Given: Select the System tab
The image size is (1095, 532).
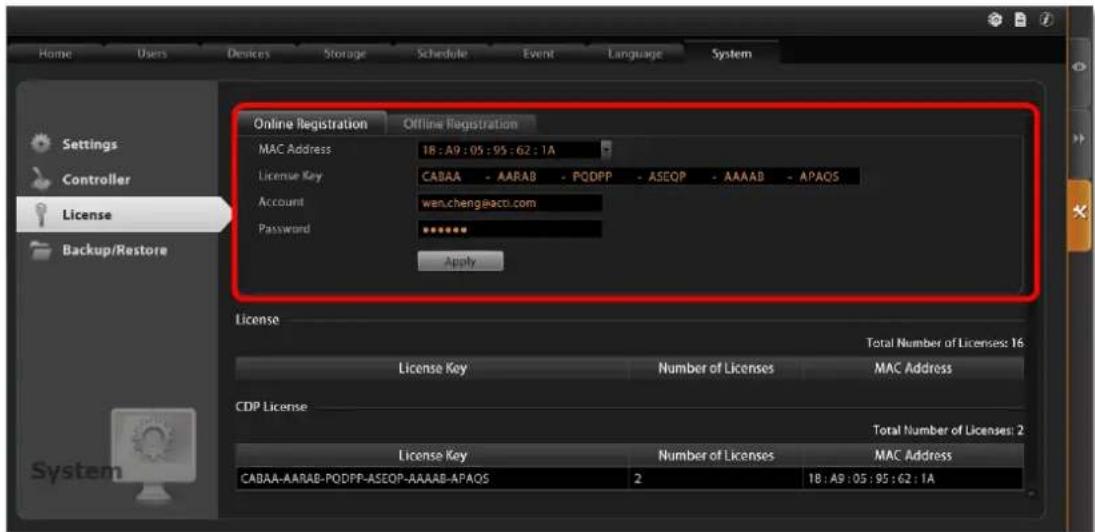Looking at the screenshot, I should 732,54.
